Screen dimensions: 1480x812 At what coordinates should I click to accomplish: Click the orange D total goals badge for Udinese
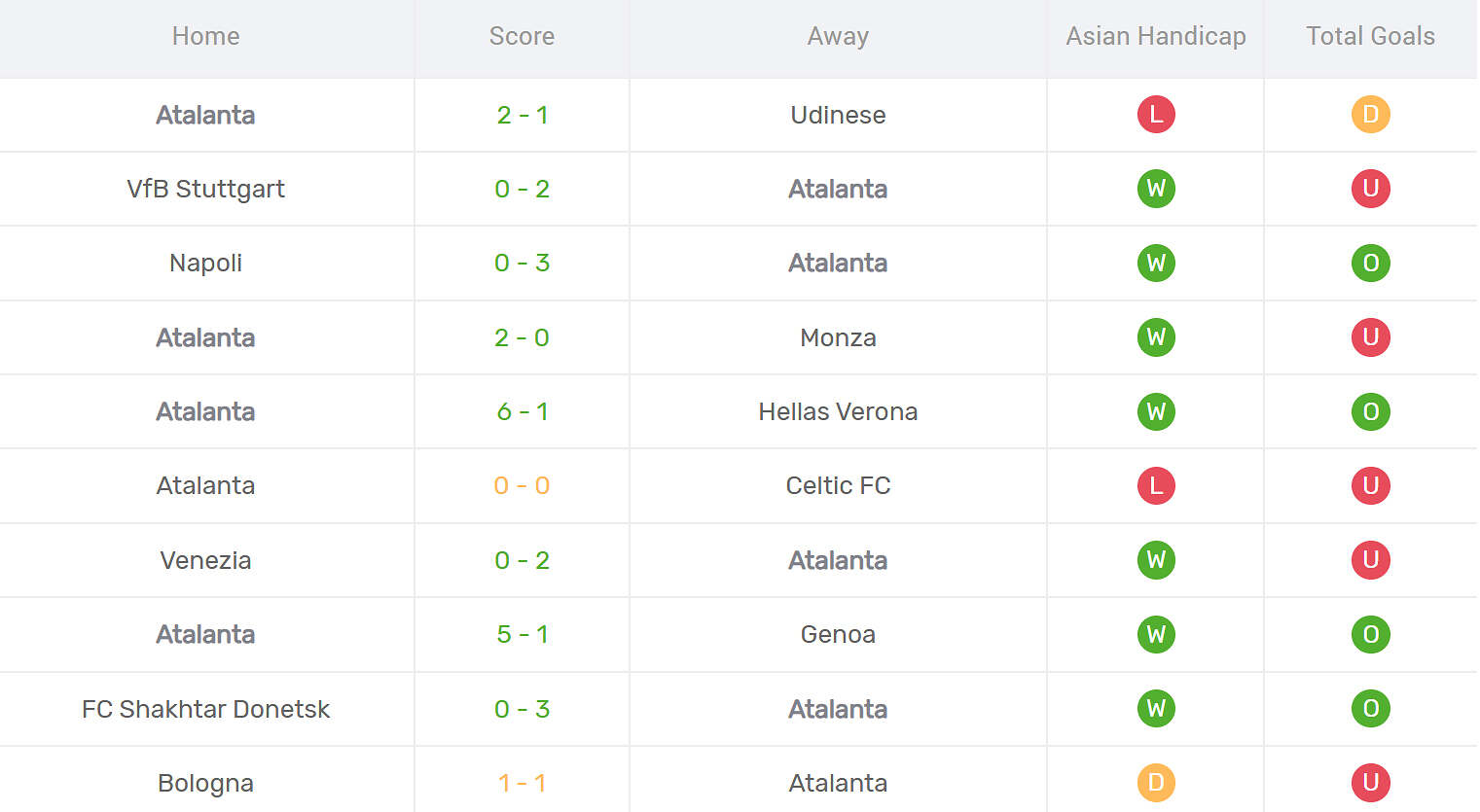(x=1370, y=115)
